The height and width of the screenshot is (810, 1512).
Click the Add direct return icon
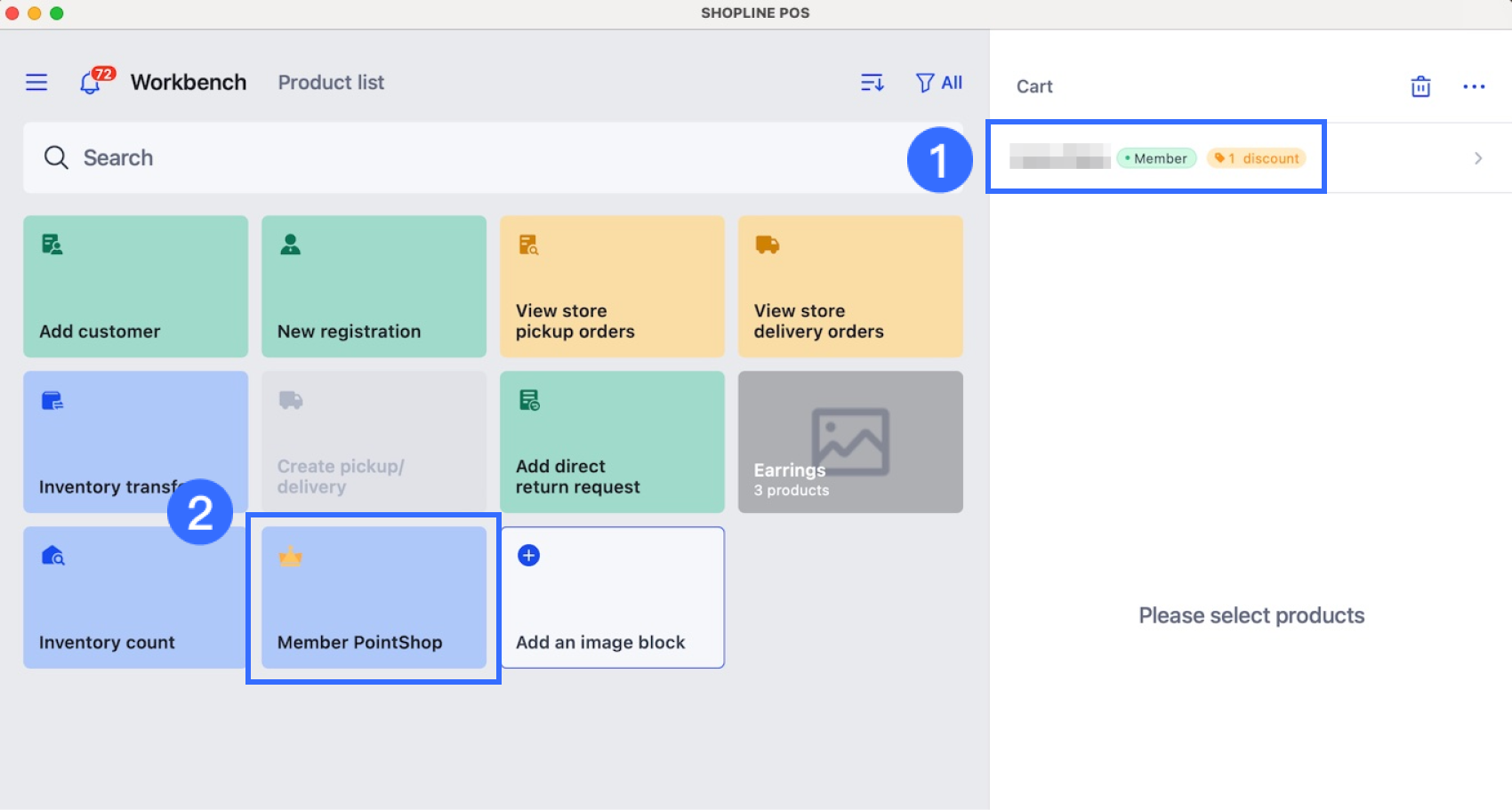tap(529, 400)
